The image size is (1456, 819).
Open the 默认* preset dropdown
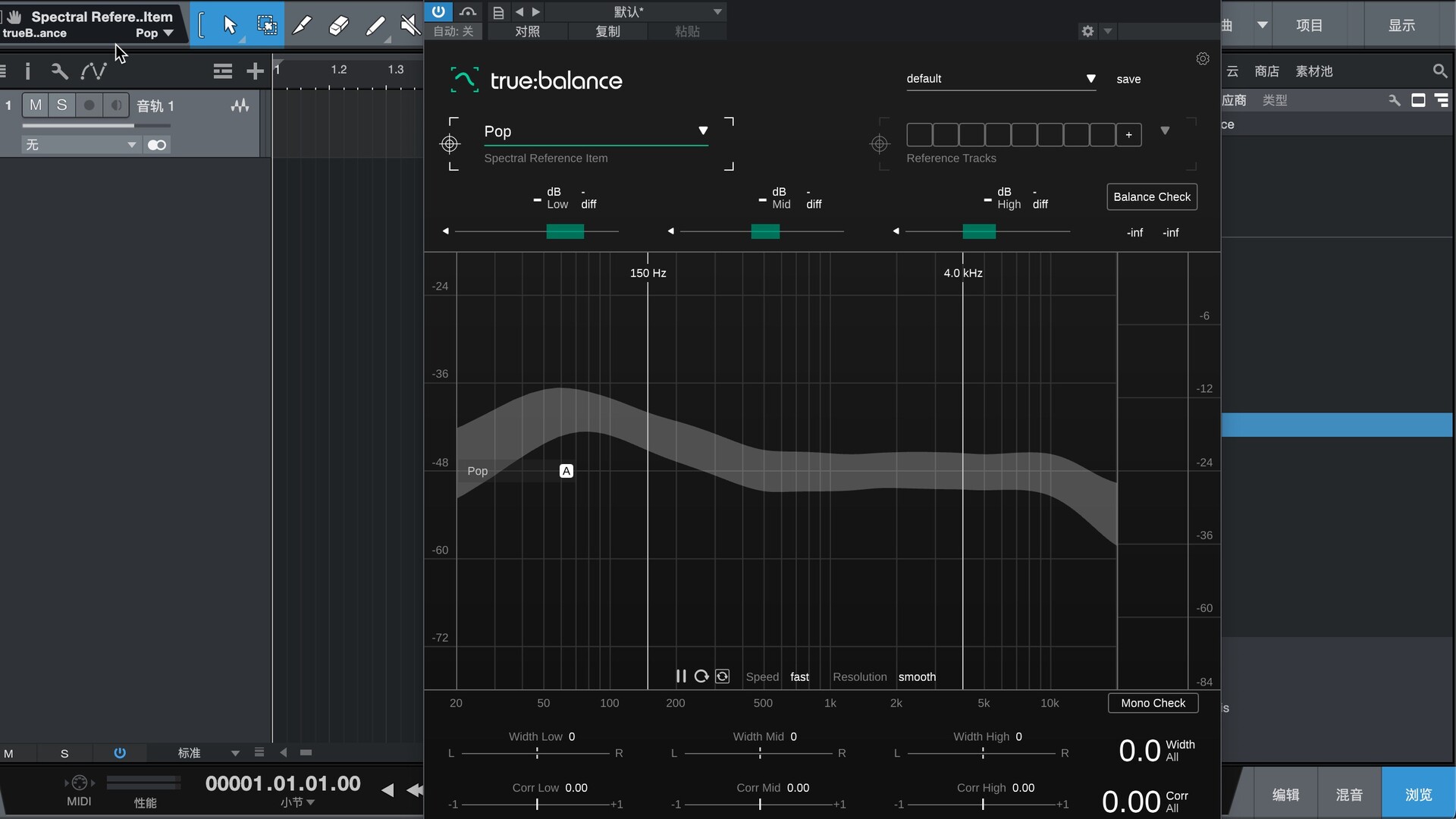click(x=635, y=12)
